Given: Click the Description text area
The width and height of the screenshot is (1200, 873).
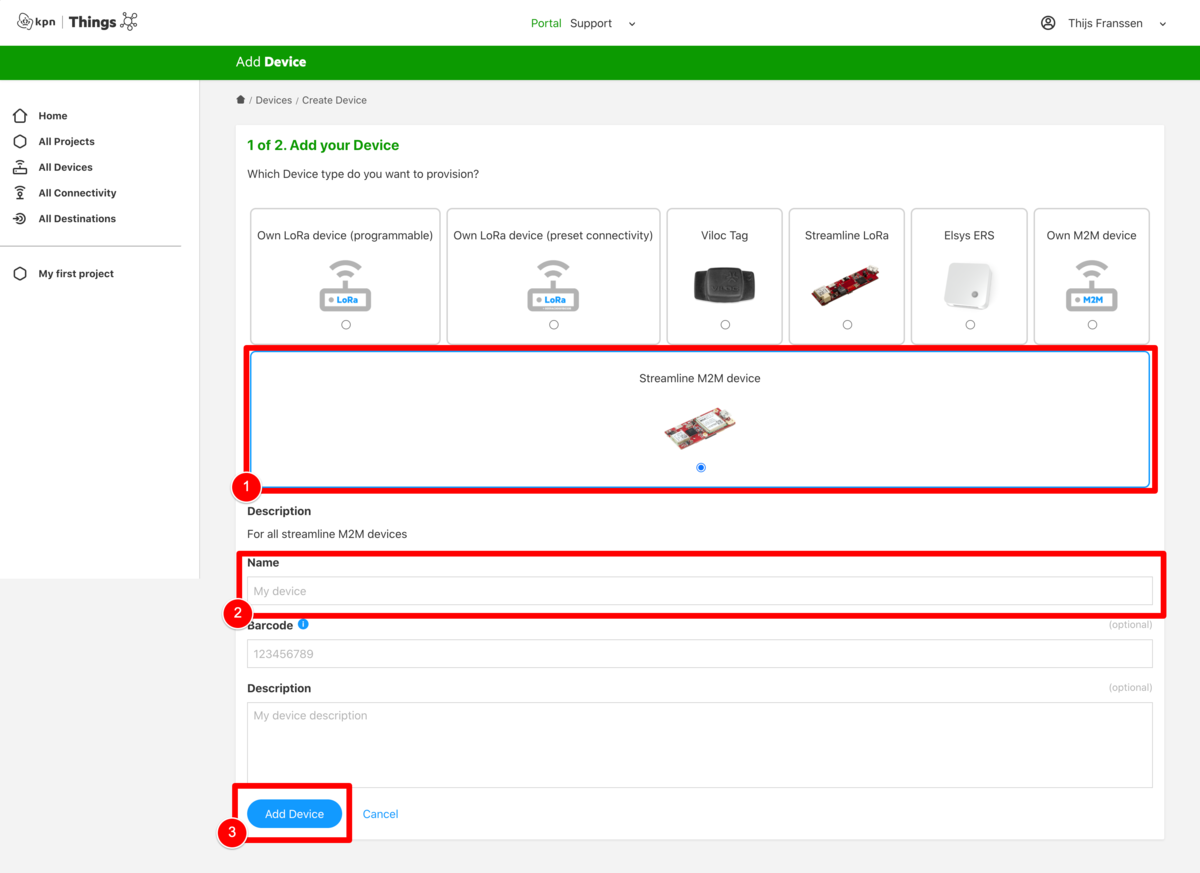Looking at the screenshot, I should point(700,745).
